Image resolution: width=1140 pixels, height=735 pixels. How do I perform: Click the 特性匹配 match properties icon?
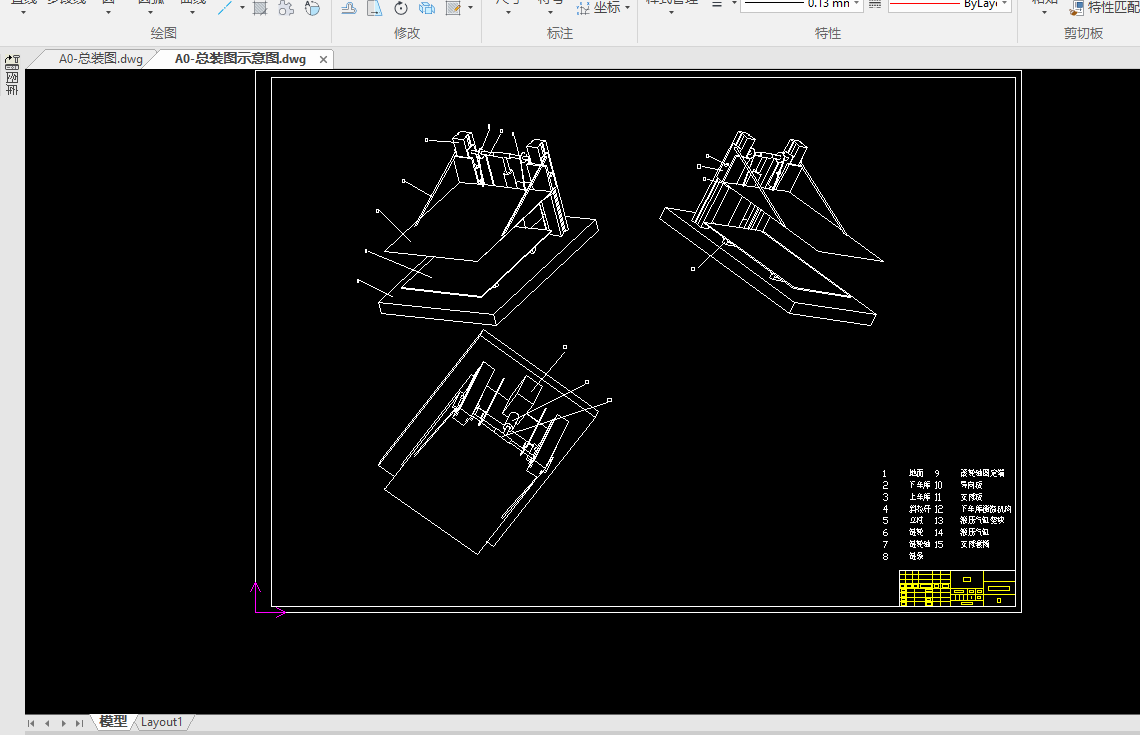(1076, 8)
